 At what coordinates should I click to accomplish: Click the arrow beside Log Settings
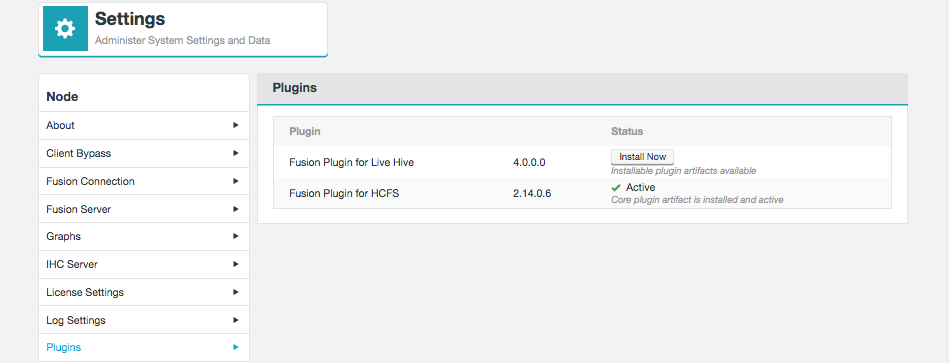point(236,320)
